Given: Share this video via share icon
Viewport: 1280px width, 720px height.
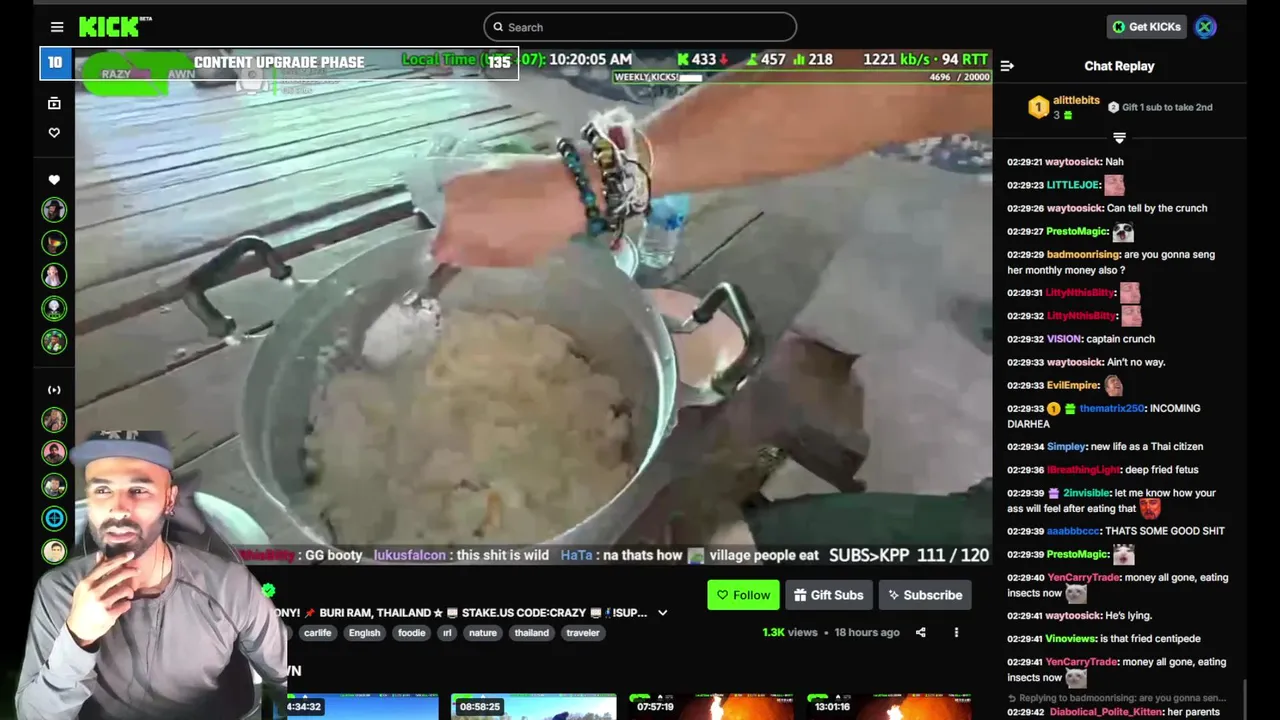Looking at the screenshot, I should pos(921,632).
